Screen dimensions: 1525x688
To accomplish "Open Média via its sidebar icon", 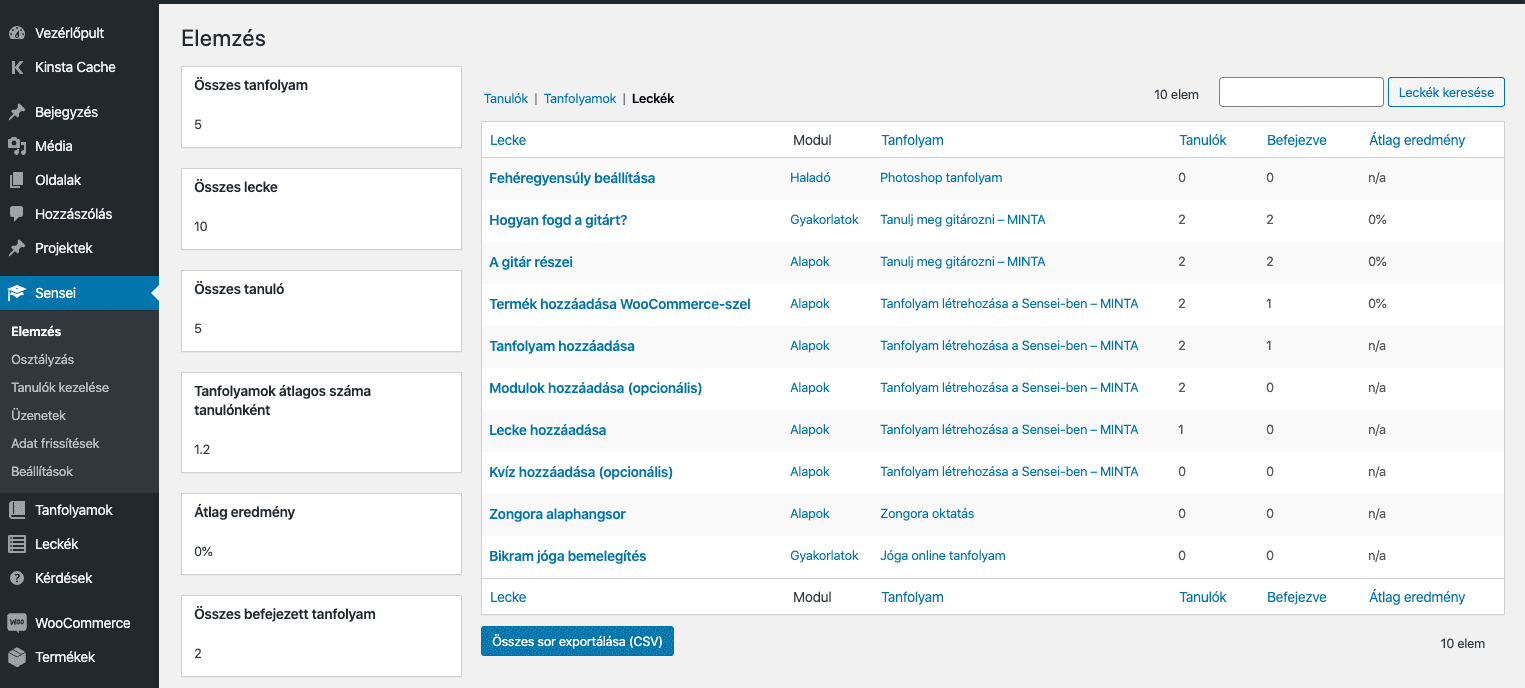I will click(17, 146).
